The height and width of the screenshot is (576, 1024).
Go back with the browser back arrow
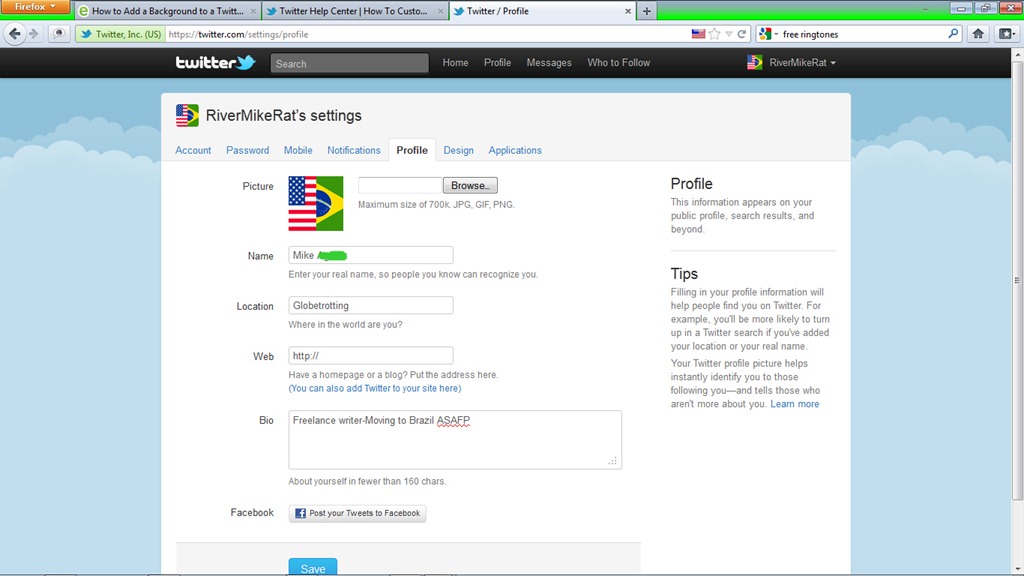[14, 34]
